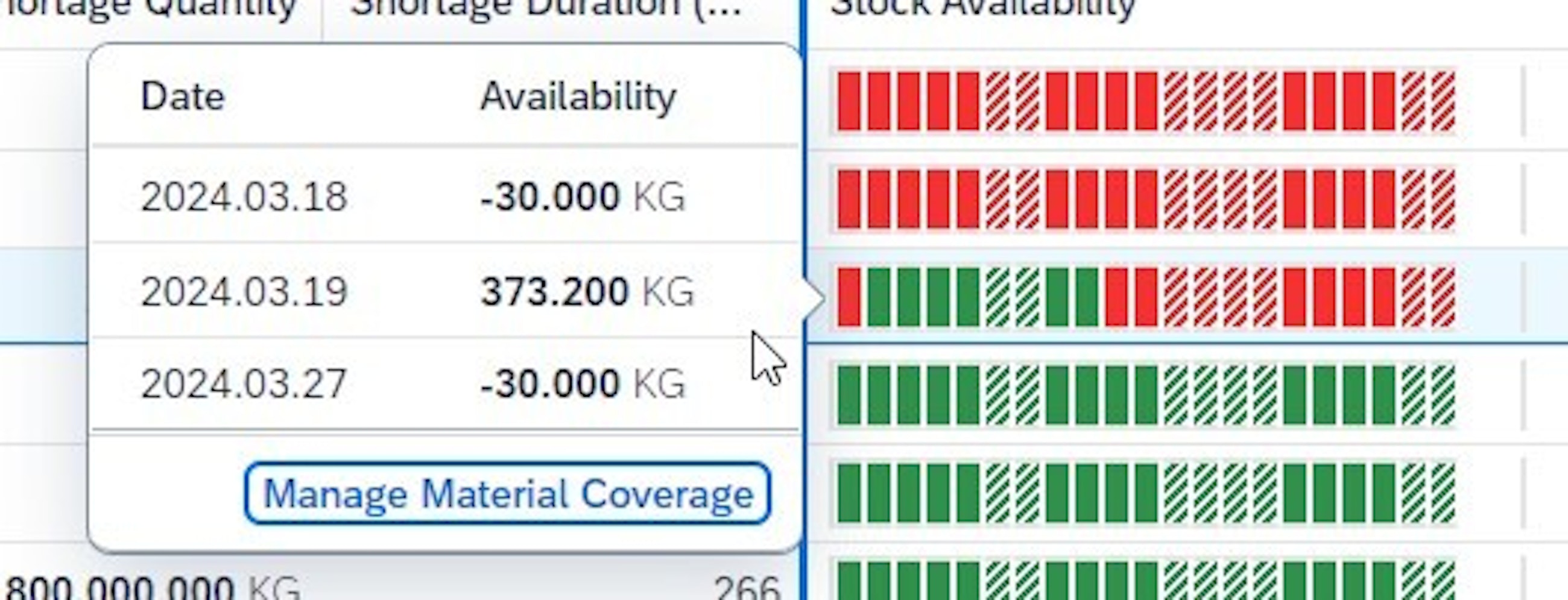The width and height of the screenshot is (1568, 600).
Task: Select the 2024.03.19 date entry
Action: pos(244,291)
